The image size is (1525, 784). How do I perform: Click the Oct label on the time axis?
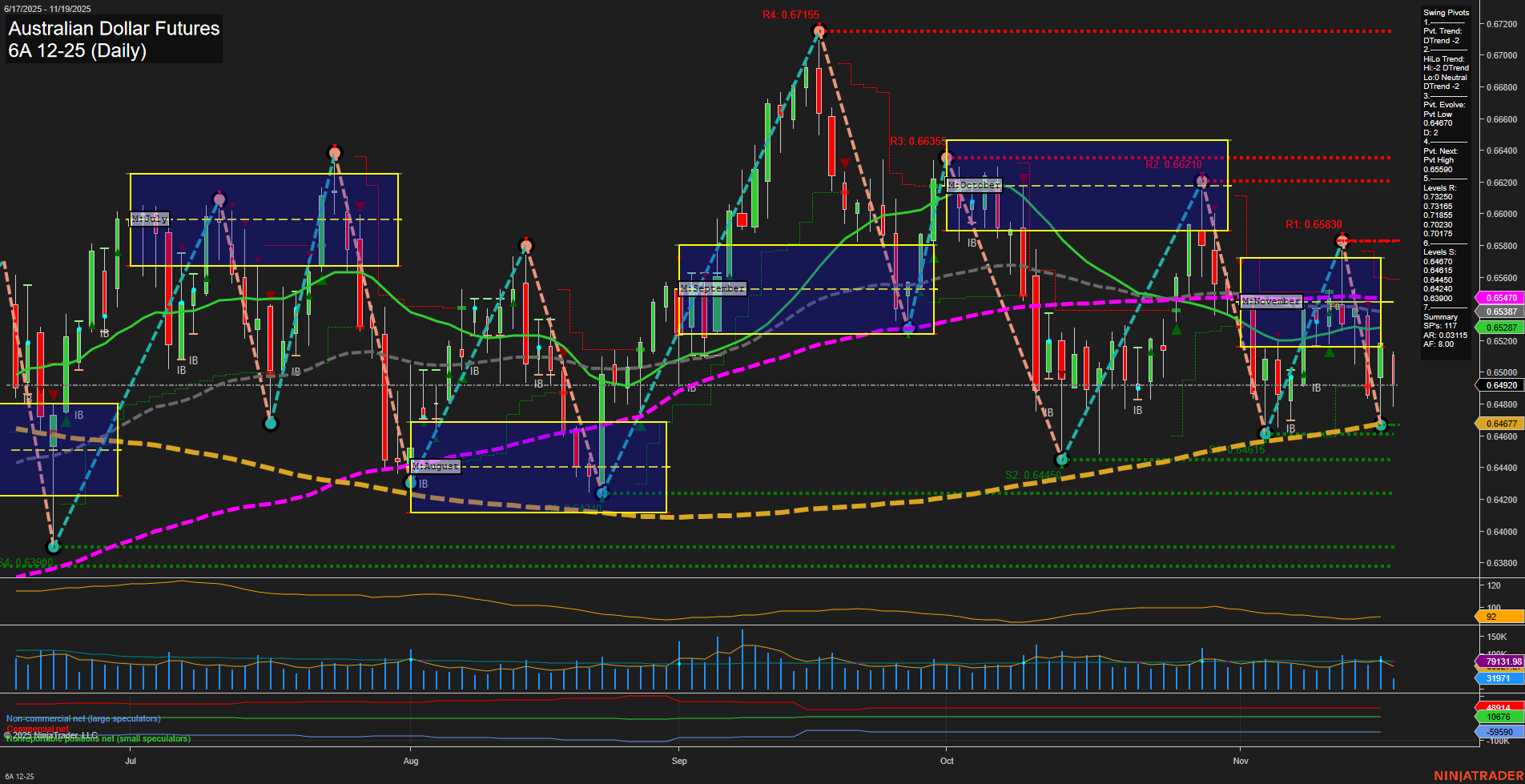[947, 761]
